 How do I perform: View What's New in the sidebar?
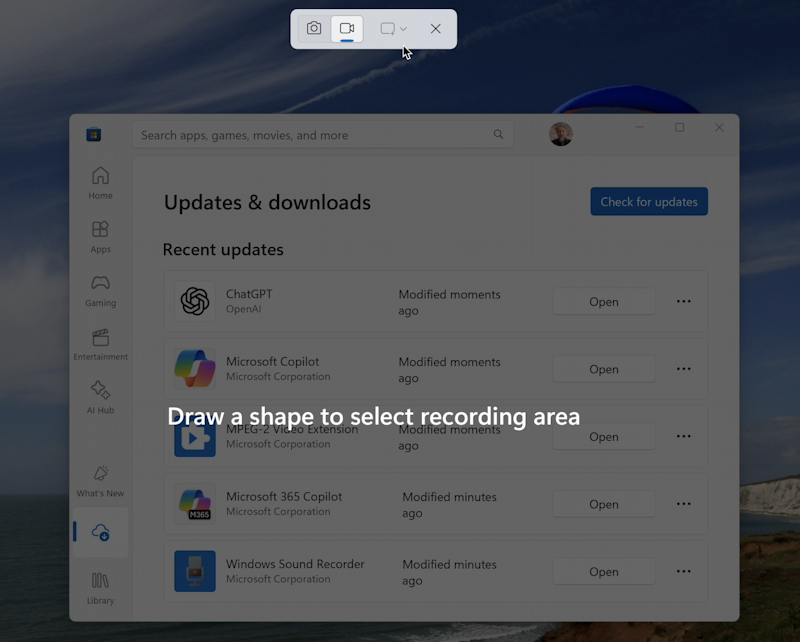click(100, 480)
